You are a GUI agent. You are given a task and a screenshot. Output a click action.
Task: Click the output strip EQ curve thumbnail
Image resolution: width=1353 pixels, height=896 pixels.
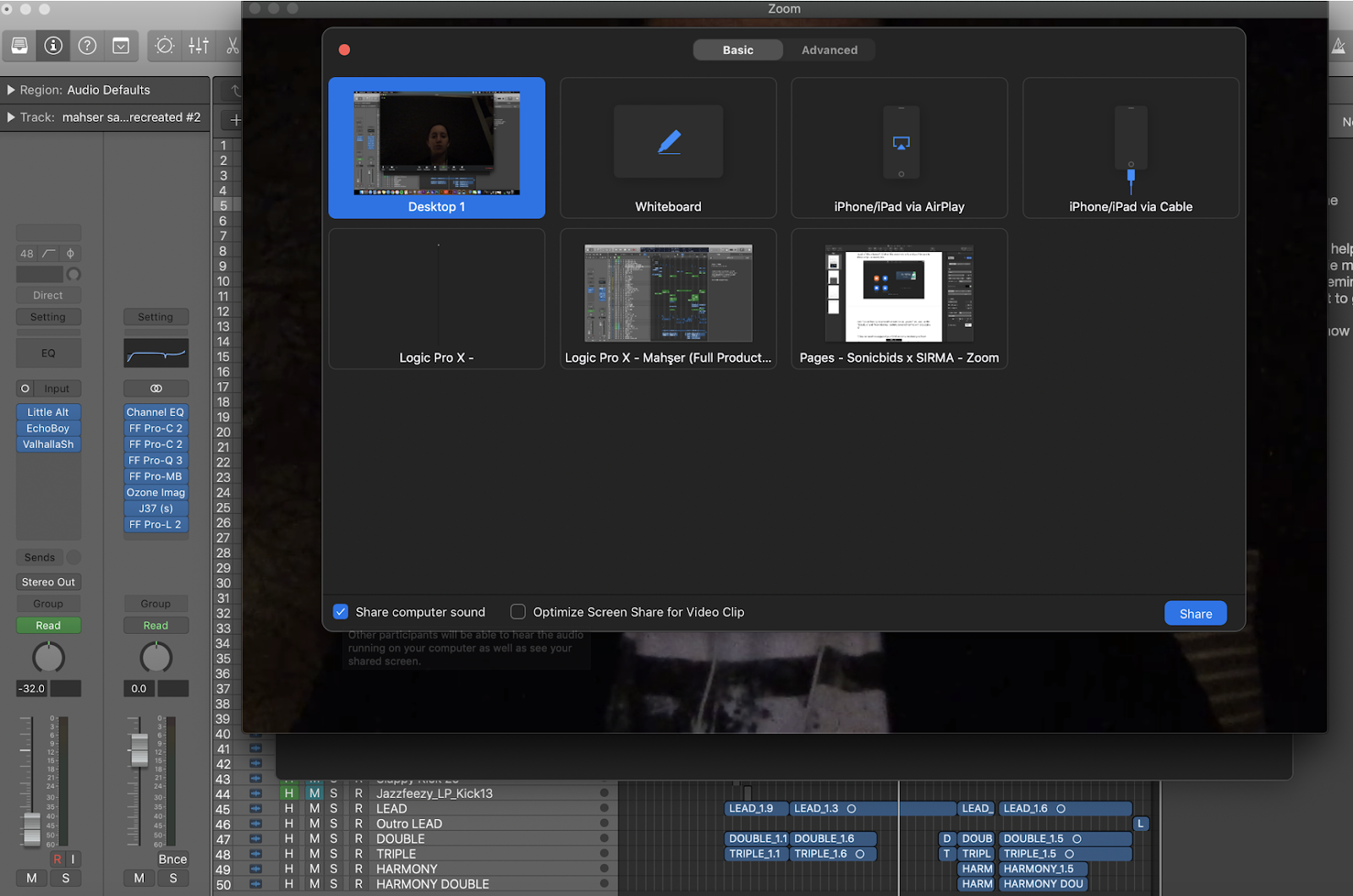coord(156,353)
